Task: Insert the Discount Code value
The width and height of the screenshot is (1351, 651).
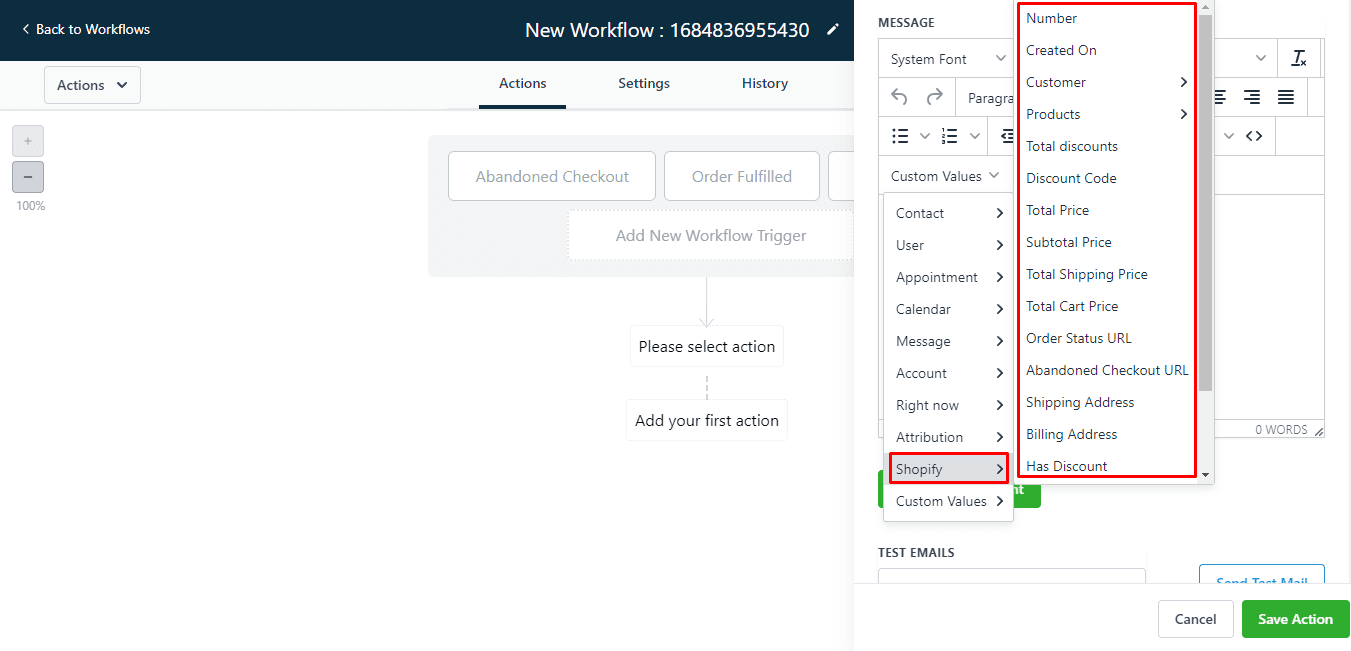Action: (x=1105, y=178)
